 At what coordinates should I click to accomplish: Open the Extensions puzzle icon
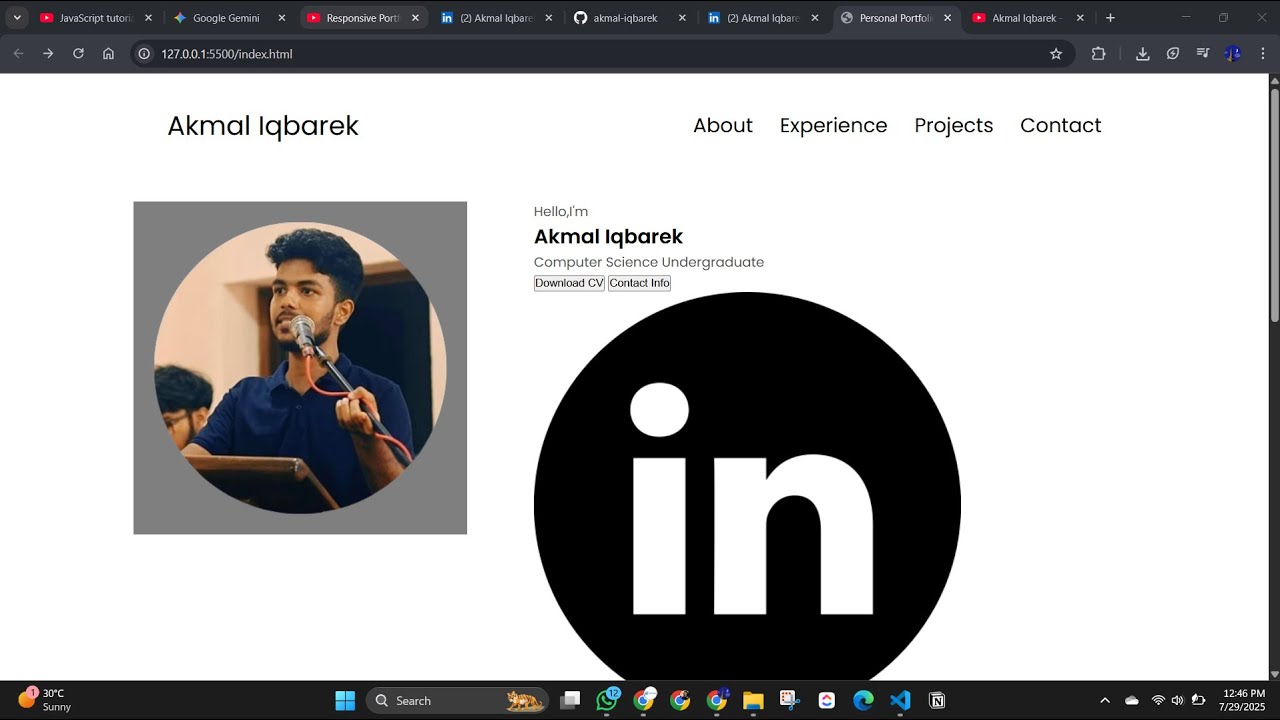tap(1098, 54)
